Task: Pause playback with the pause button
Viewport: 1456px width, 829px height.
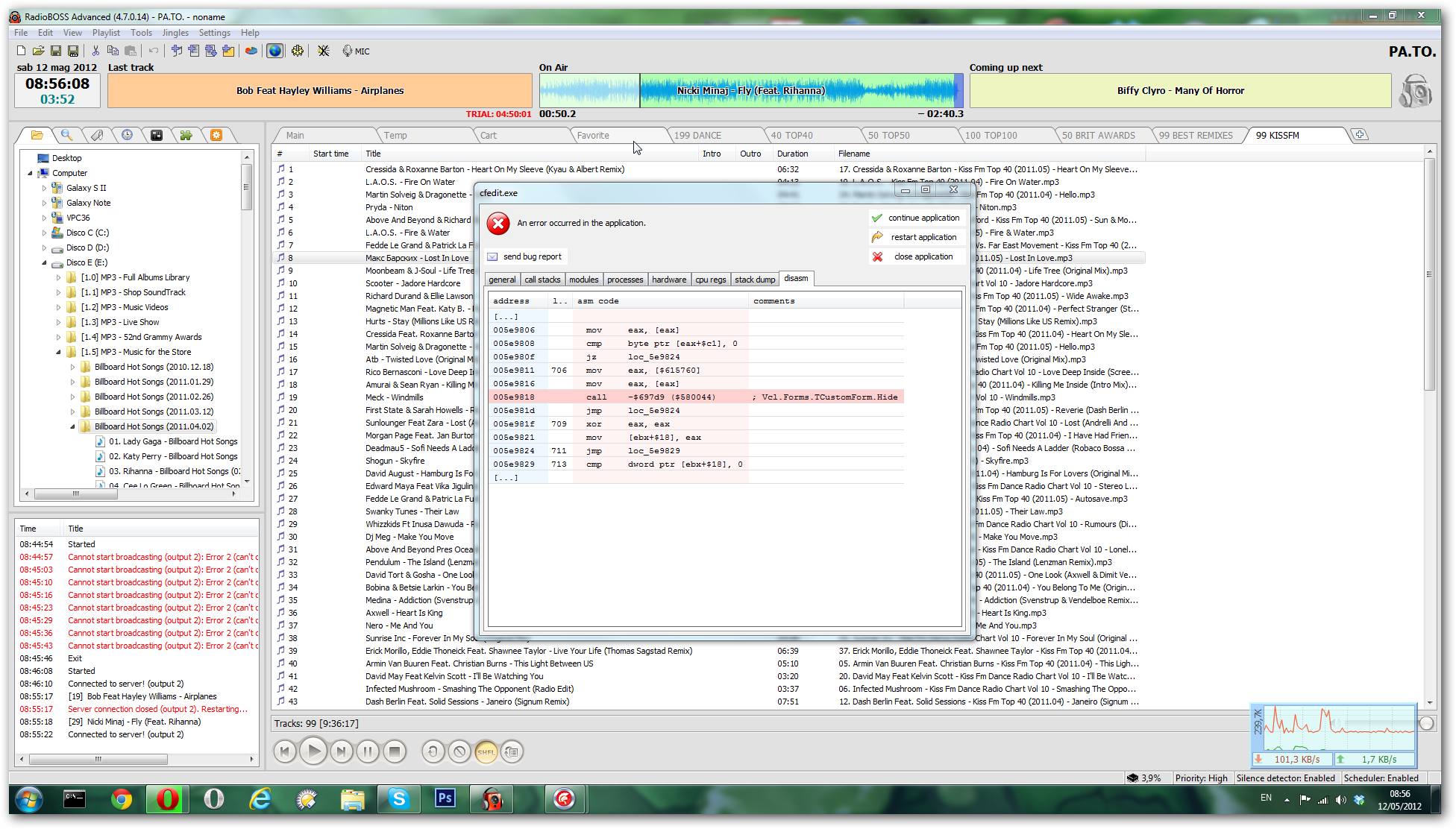Action: point(368,751)
